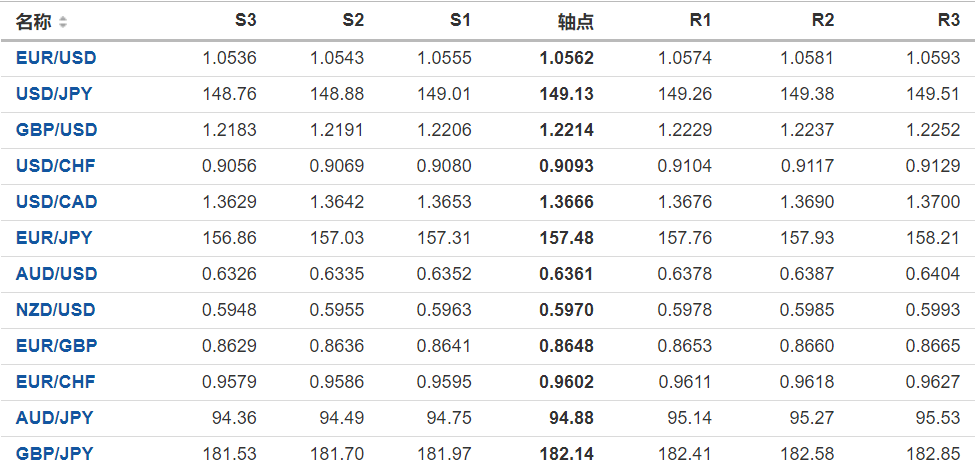The image size is (975, 468).
Task: Click the 名称 column header
Action: click(34, 21)
